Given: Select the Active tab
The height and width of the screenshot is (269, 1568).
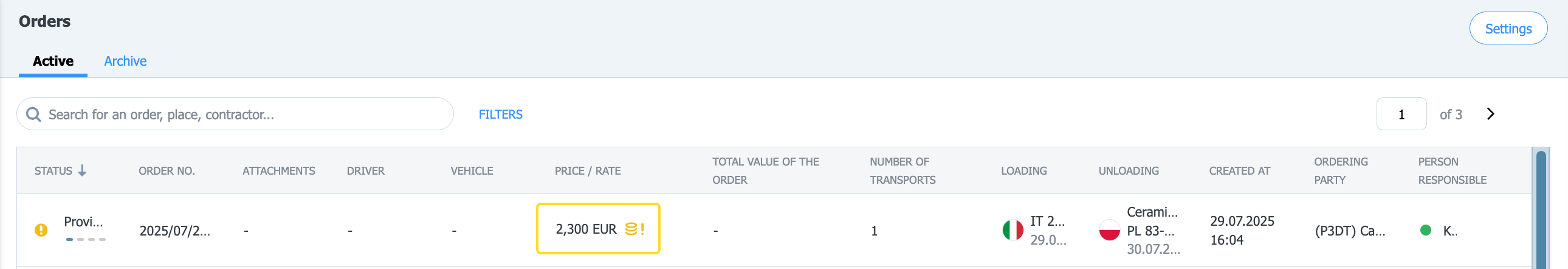Looking at the screenshot, I should click(53, 61).
